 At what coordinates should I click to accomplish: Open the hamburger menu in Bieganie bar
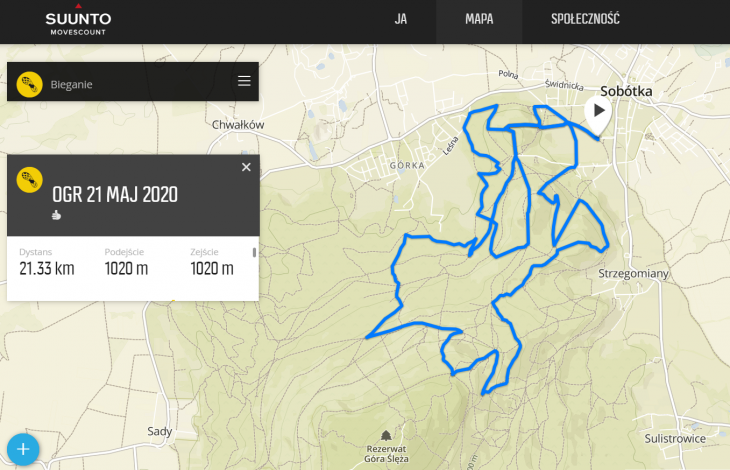click(244, 81)
